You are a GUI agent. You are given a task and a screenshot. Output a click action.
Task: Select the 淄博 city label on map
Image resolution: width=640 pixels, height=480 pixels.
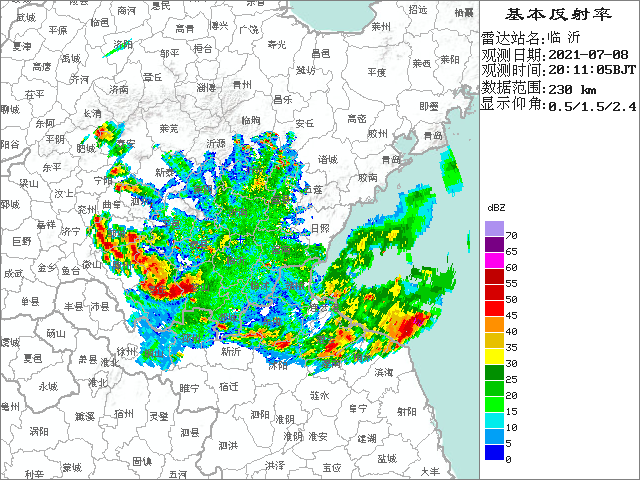pyautogui.click(x=205, y=87)
